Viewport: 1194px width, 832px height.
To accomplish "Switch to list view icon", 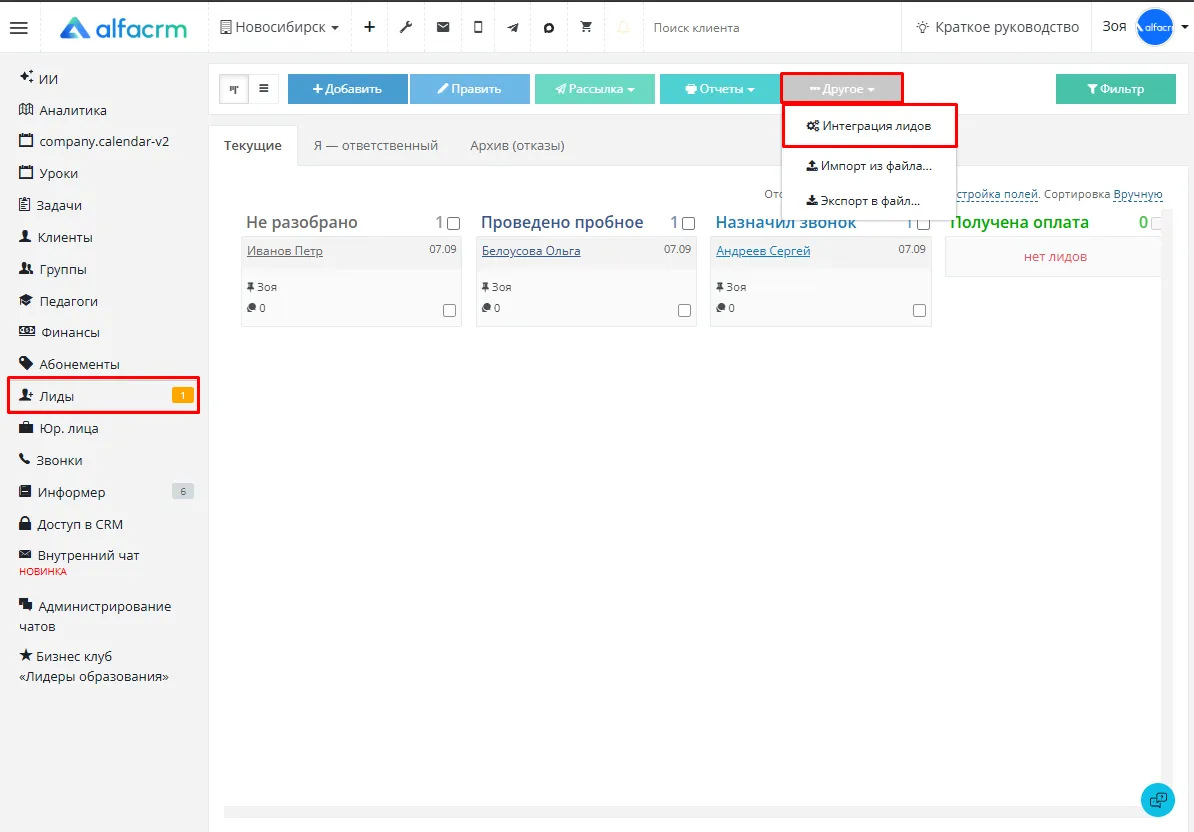I will click(x=263, y=89).
